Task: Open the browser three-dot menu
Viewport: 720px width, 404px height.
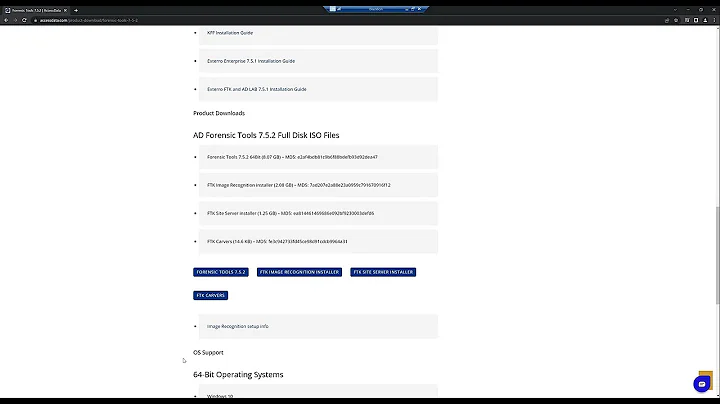Action: tap(714, 20)
